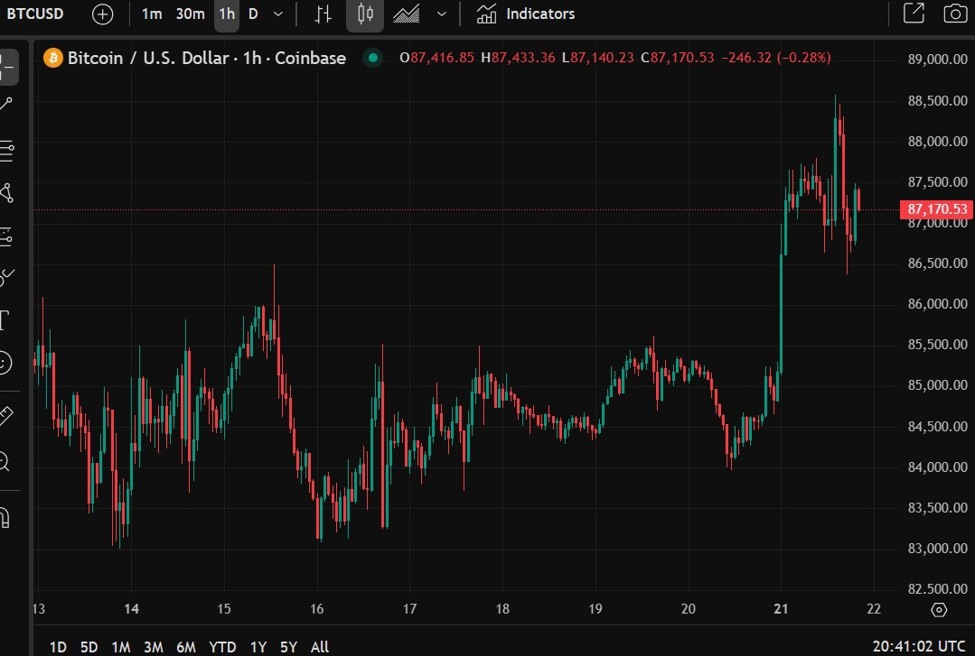Click date label 21 on the time axis

click(x=781, y=609)
